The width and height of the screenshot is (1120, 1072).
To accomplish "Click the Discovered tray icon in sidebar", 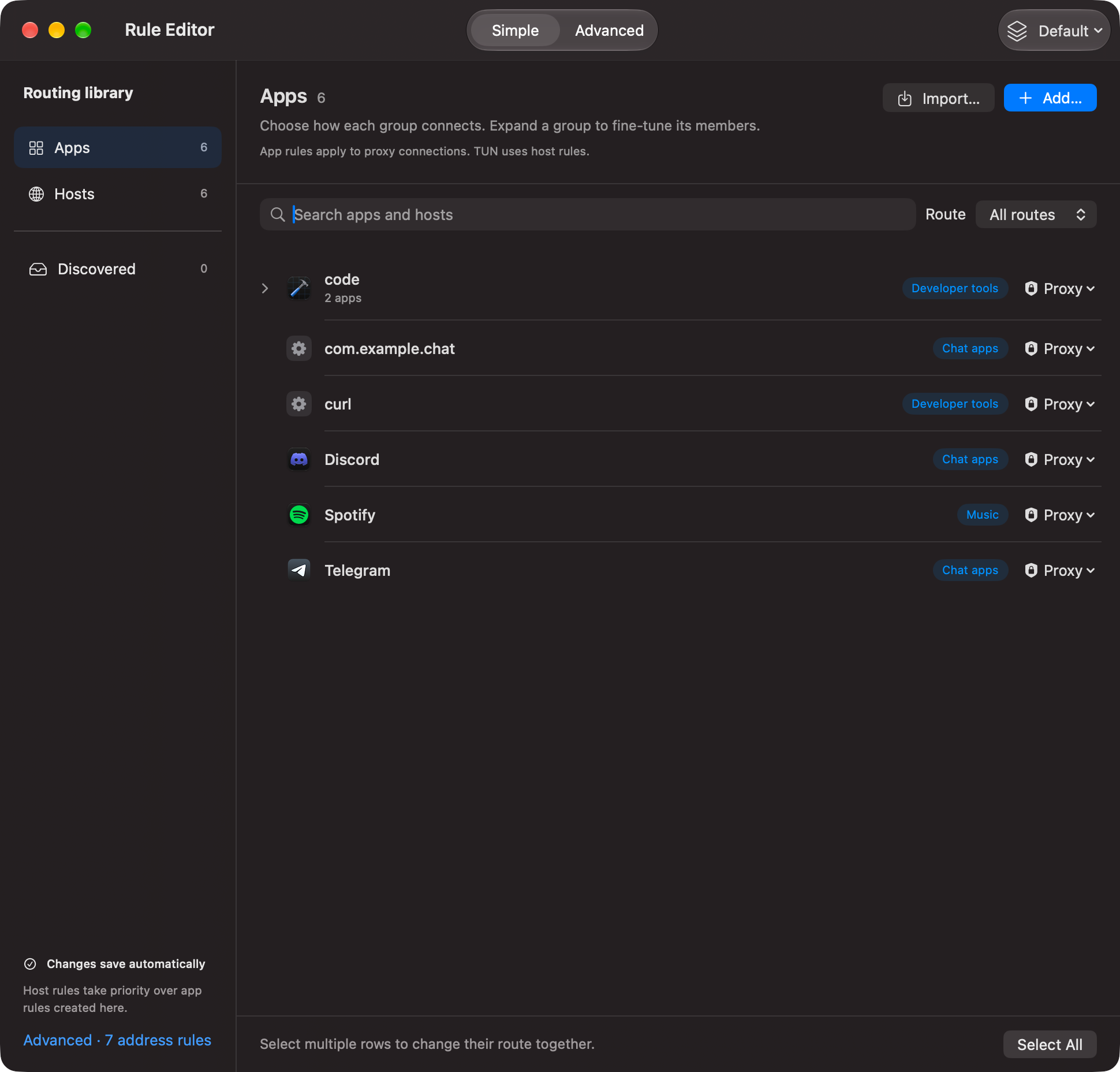I will pos(38,269).
